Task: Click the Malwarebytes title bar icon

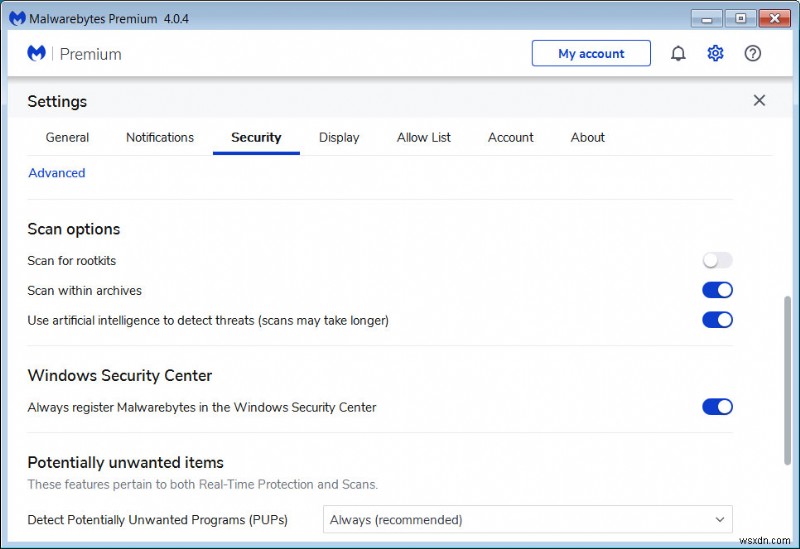Action: pyautogui.click(x=17, y=18)
